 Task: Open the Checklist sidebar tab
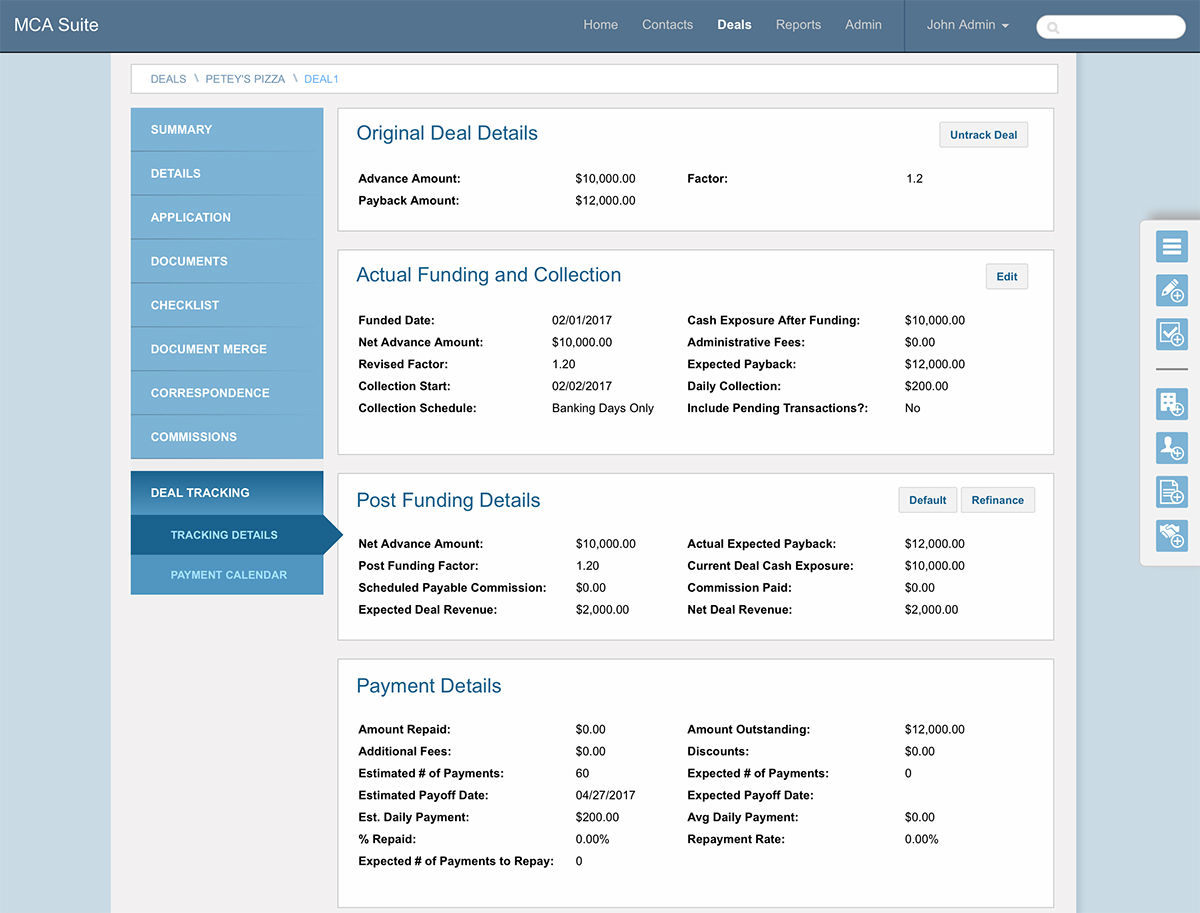pos(227,306)
